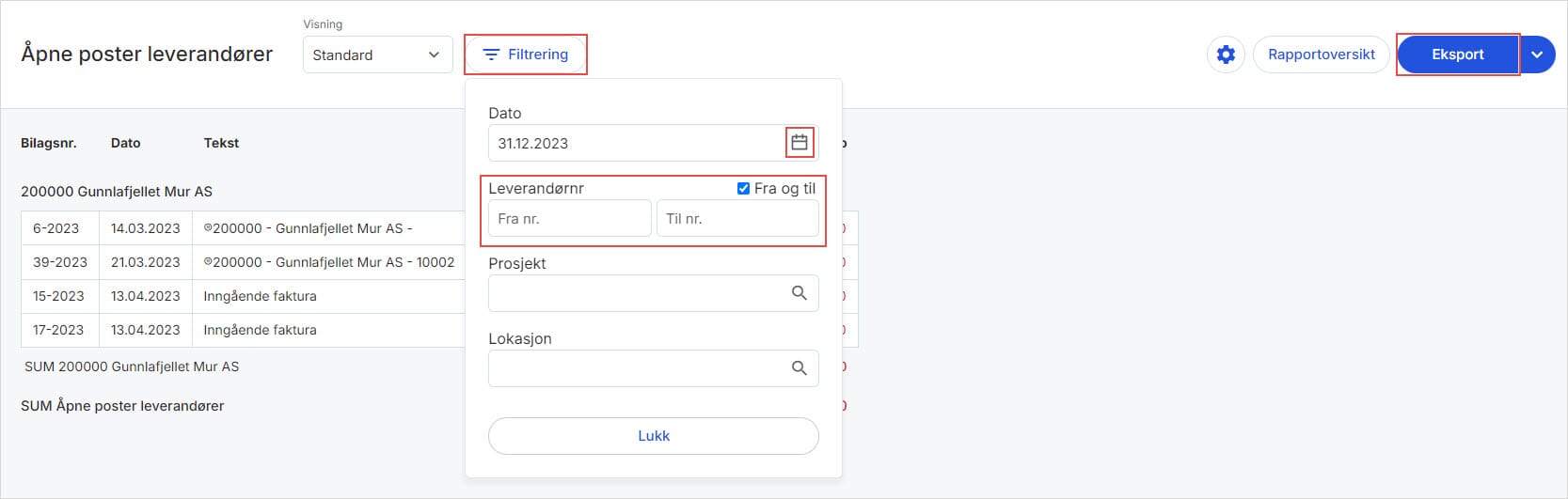Viewport: 1568px width, 499px height.
Task: Click the Eksport button
Action: click(1457, 55)
